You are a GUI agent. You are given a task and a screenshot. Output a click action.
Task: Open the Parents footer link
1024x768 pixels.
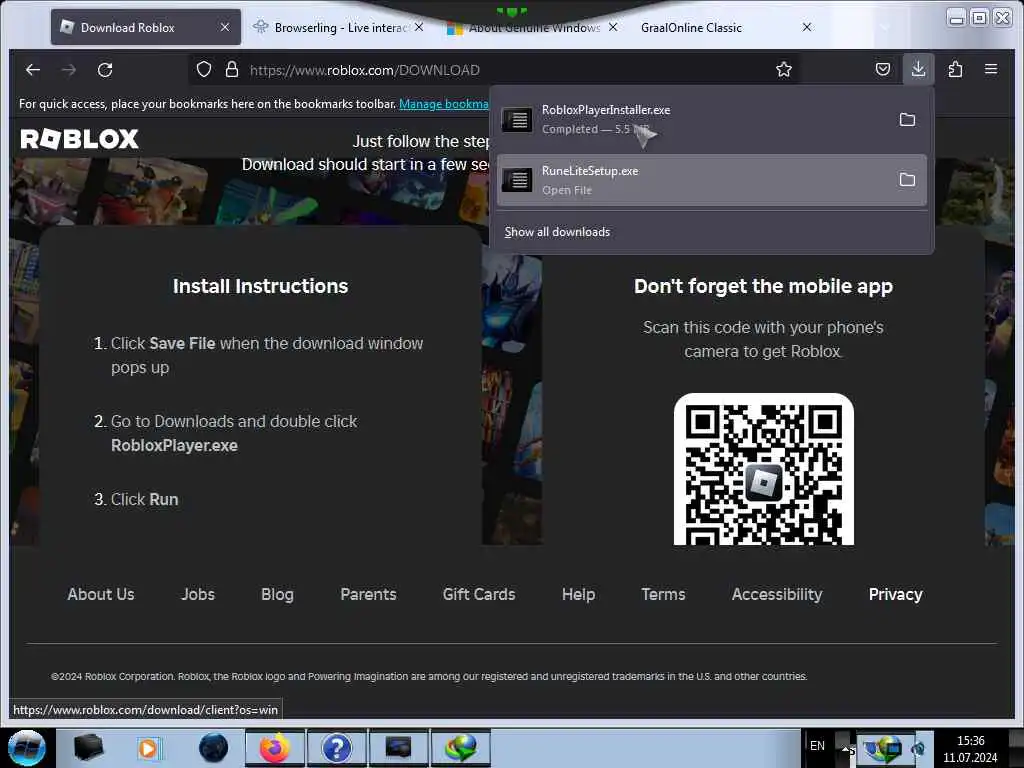(x=368, y=594)
